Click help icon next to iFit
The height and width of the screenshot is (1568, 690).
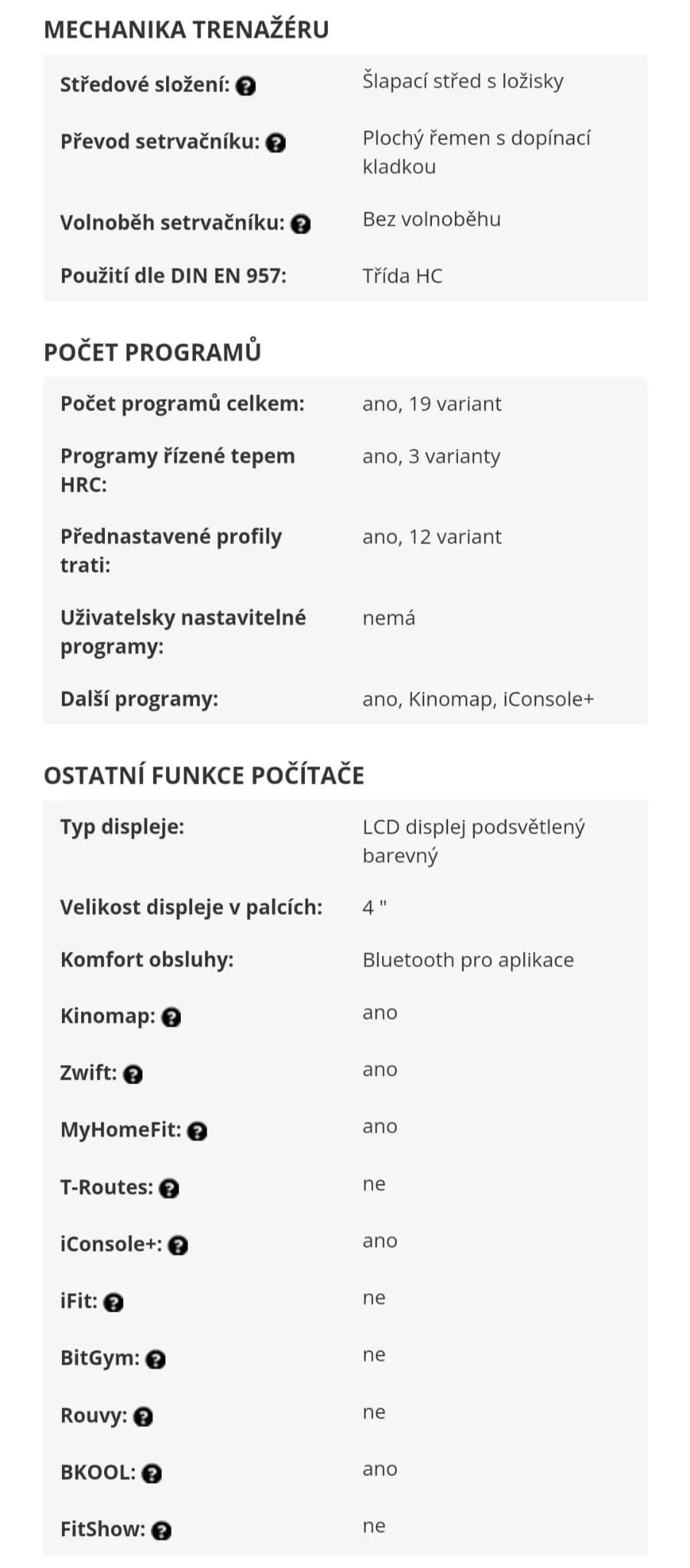click(x=113, y=1302)
